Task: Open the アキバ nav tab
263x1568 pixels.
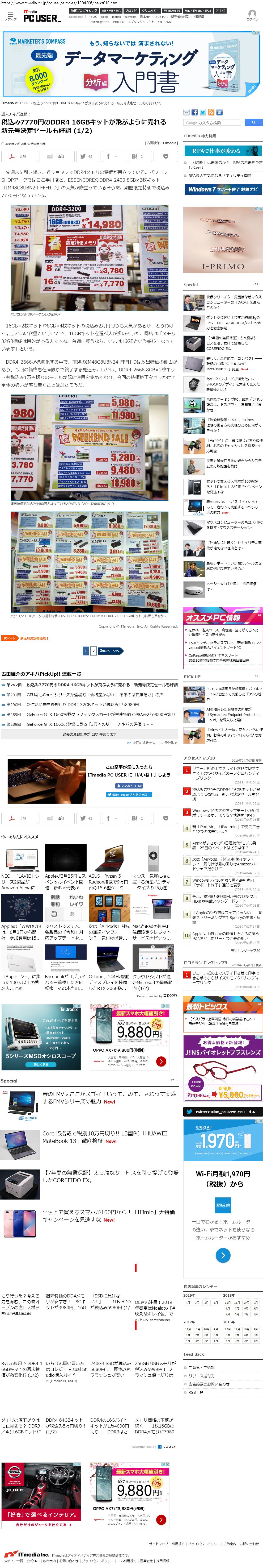Action: [x=220, y=10]
